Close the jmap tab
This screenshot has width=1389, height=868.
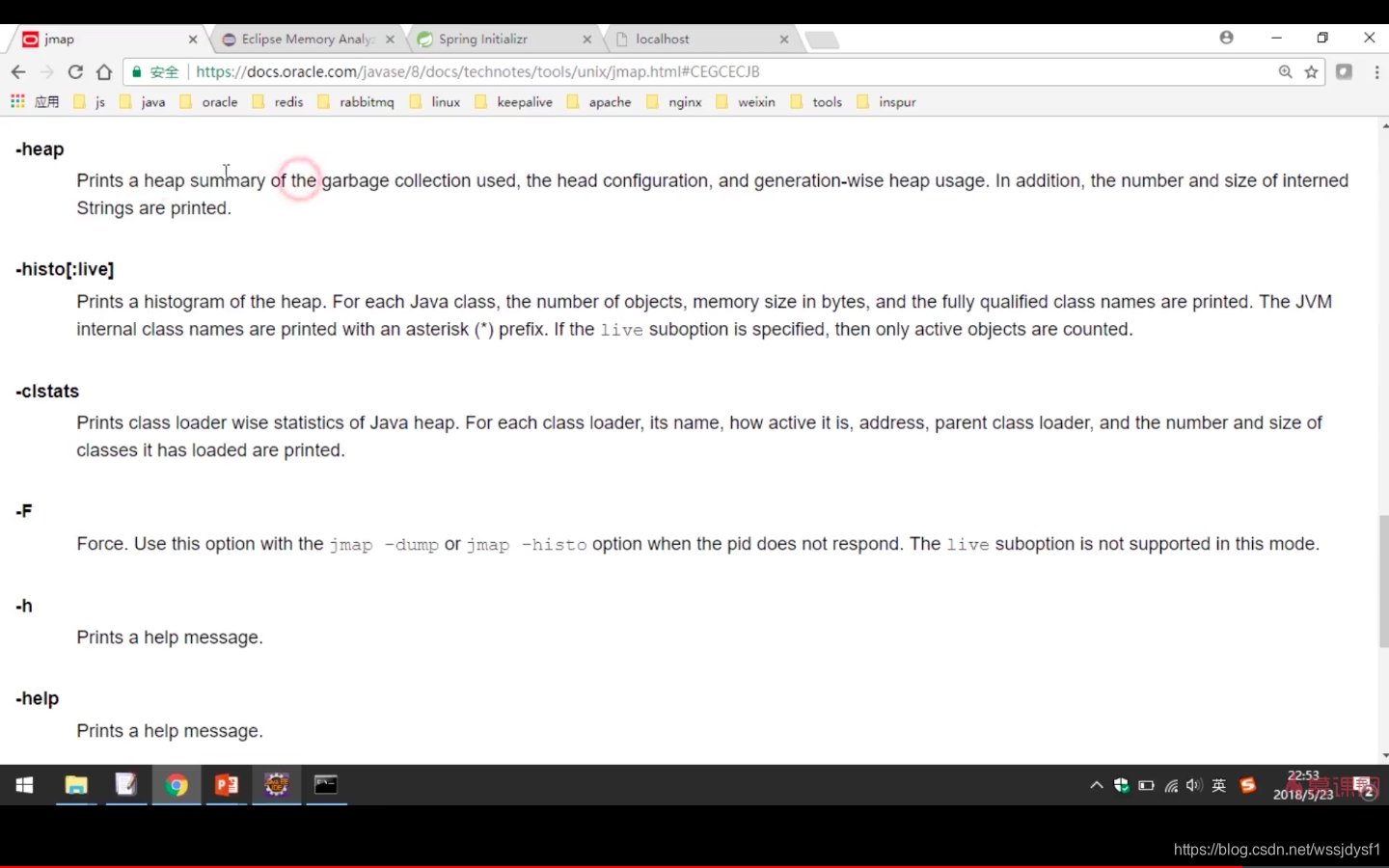point(193,40)
